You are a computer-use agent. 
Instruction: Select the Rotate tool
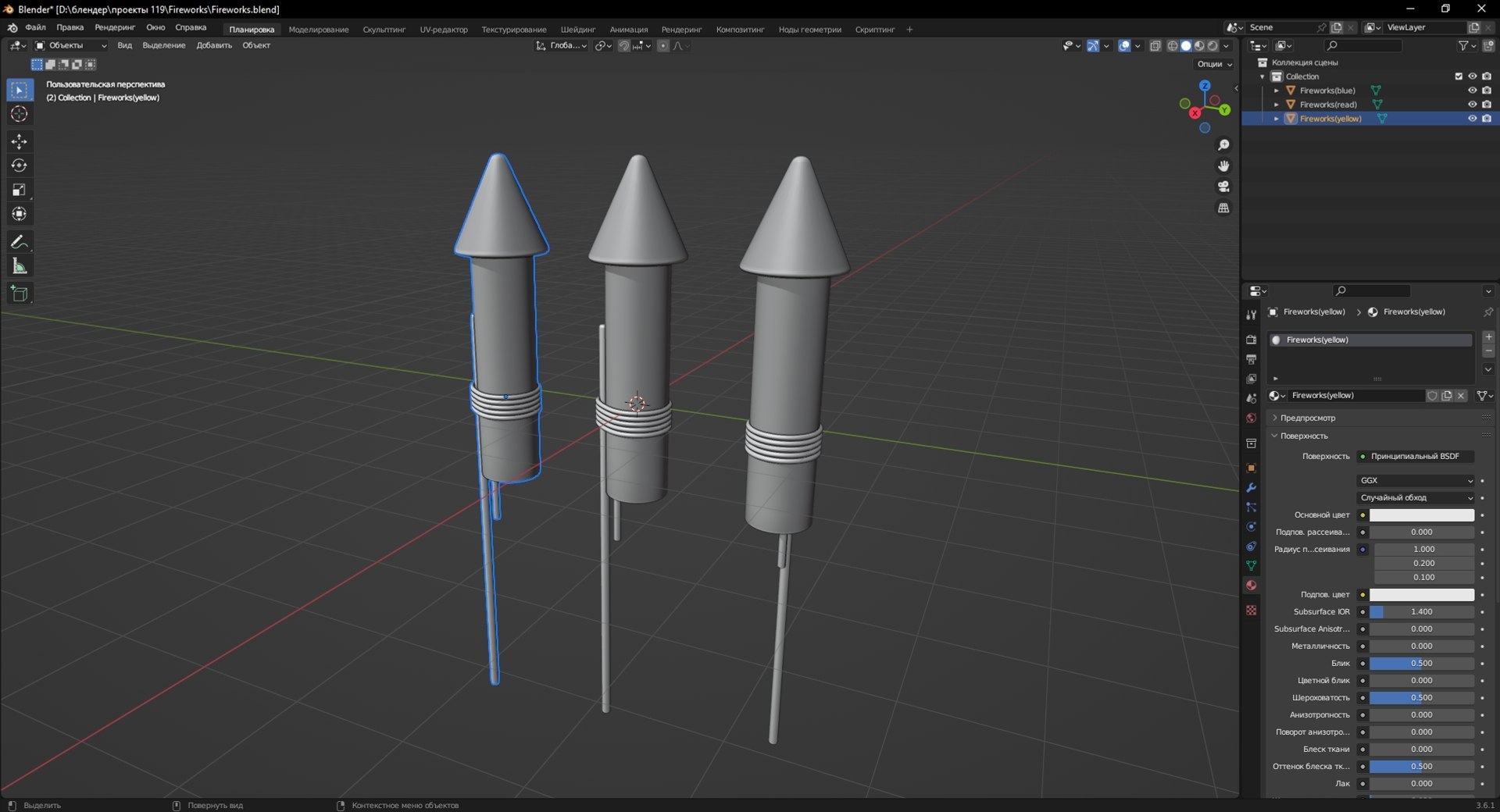click(x=20, y=166)
